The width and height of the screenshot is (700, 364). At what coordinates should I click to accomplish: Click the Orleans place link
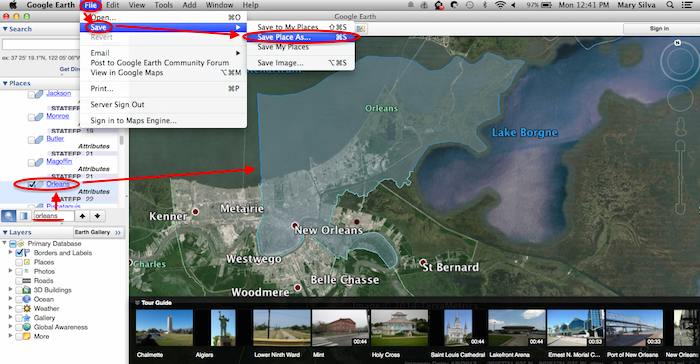tap(58, 184)
